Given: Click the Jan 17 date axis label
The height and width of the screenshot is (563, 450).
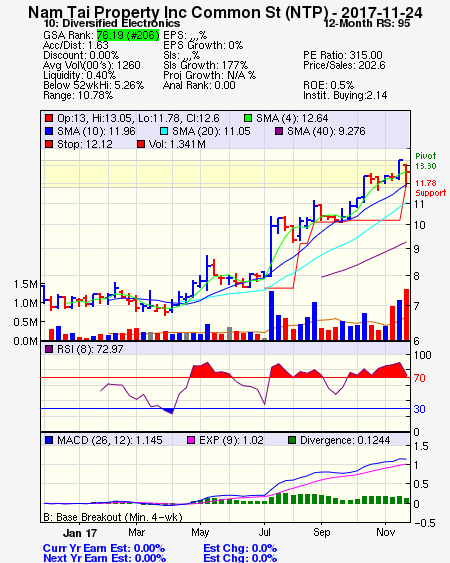Looking at the screenshot, I should coord(80,533).
